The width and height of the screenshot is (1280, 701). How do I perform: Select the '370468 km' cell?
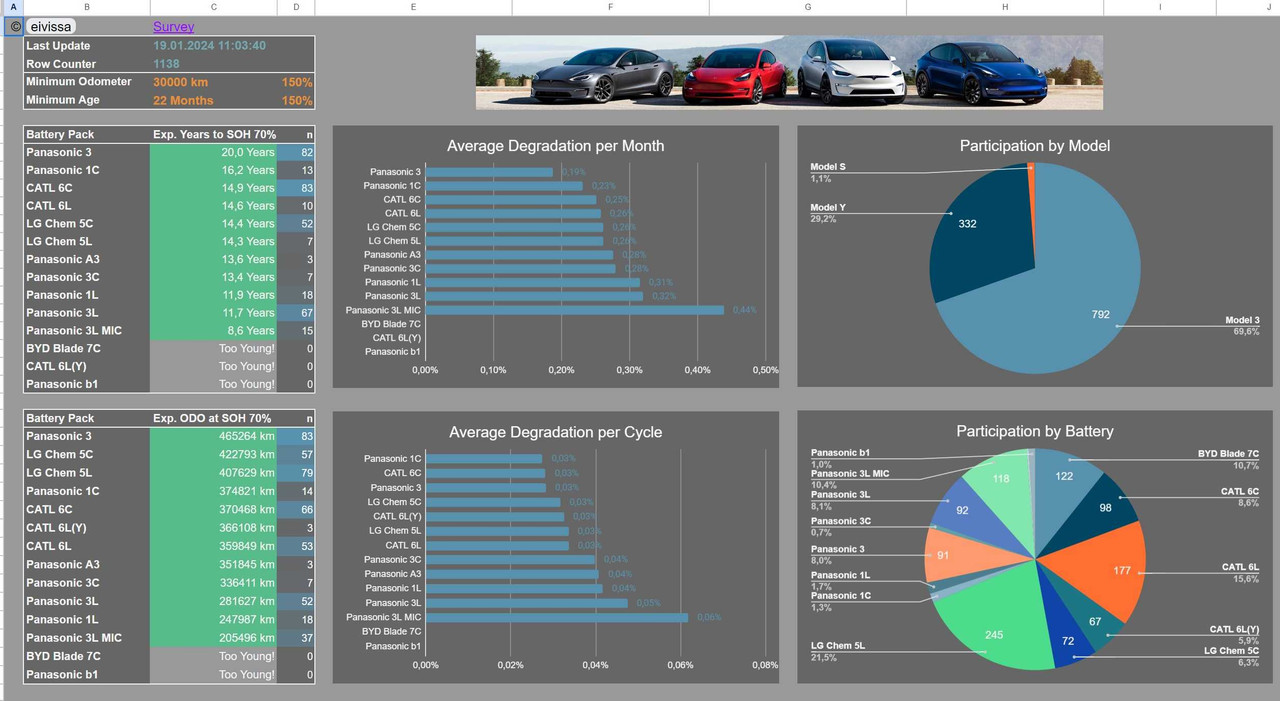click(x=213, y=509)
